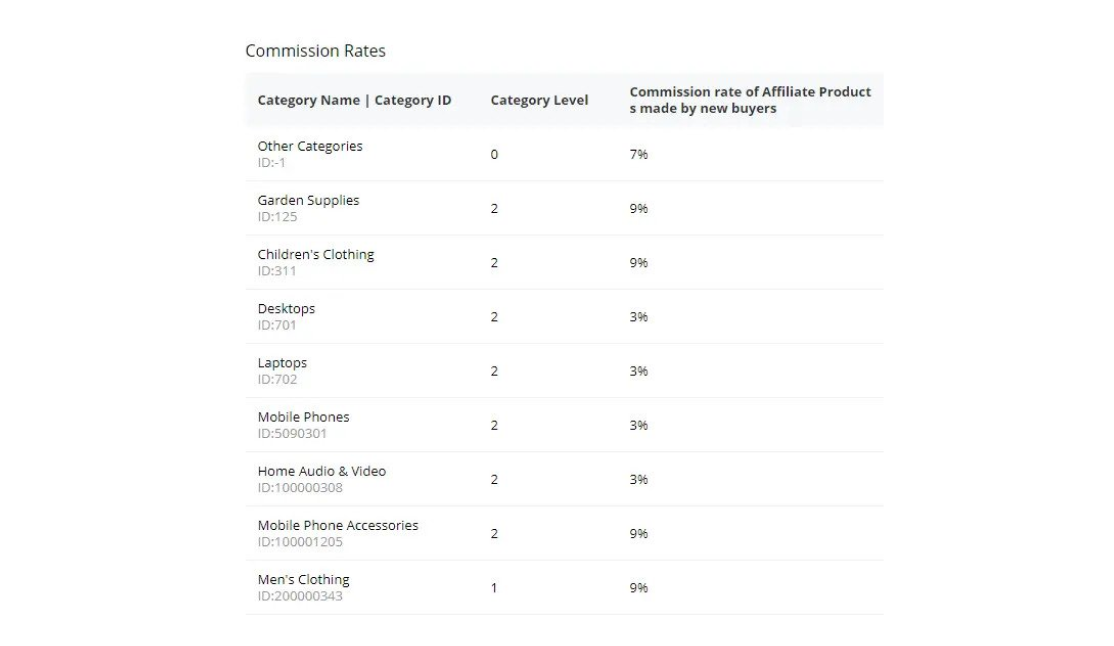This screenshot has width=1114, height=646.
Task: Click the Category Name | Category ID header
Action: tap(354, 100)
